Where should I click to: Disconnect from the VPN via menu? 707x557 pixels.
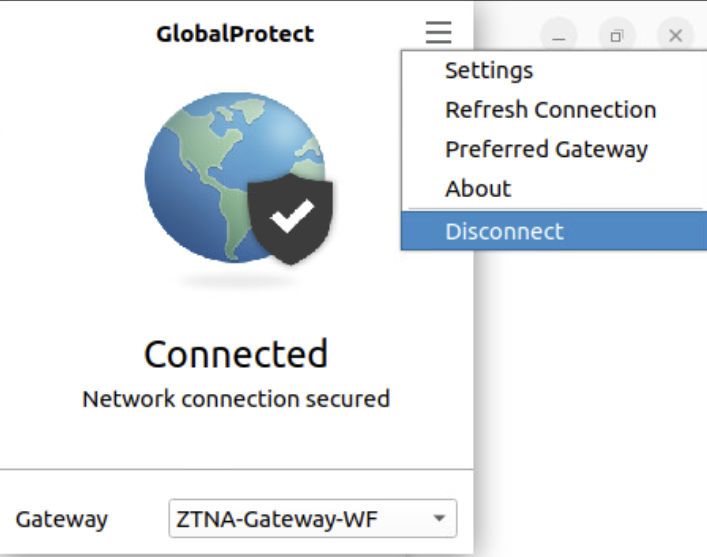click(x=504, y=231)
